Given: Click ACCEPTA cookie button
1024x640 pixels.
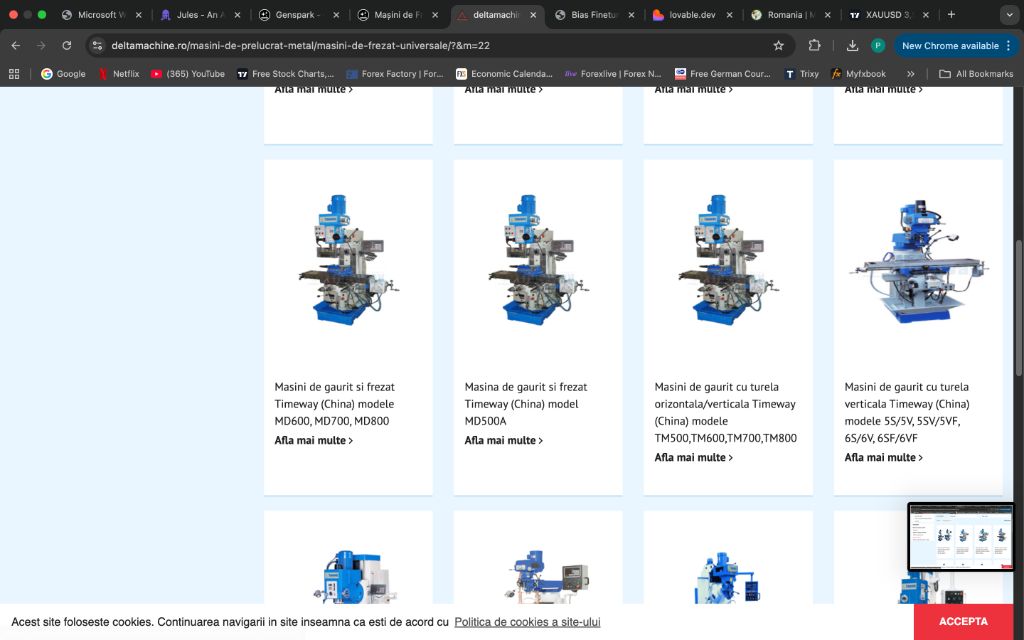Looking at the screenshot, I should click(x=962, y=621).
